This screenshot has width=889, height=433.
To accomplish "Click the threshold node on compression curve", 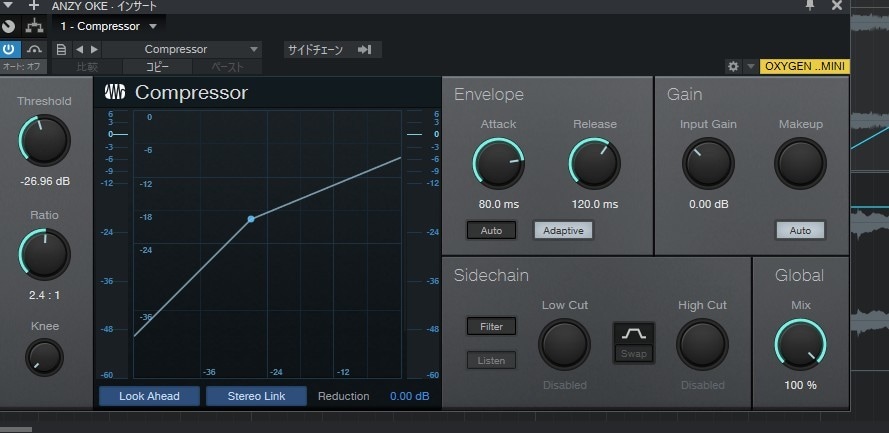I will click(251, 219).
